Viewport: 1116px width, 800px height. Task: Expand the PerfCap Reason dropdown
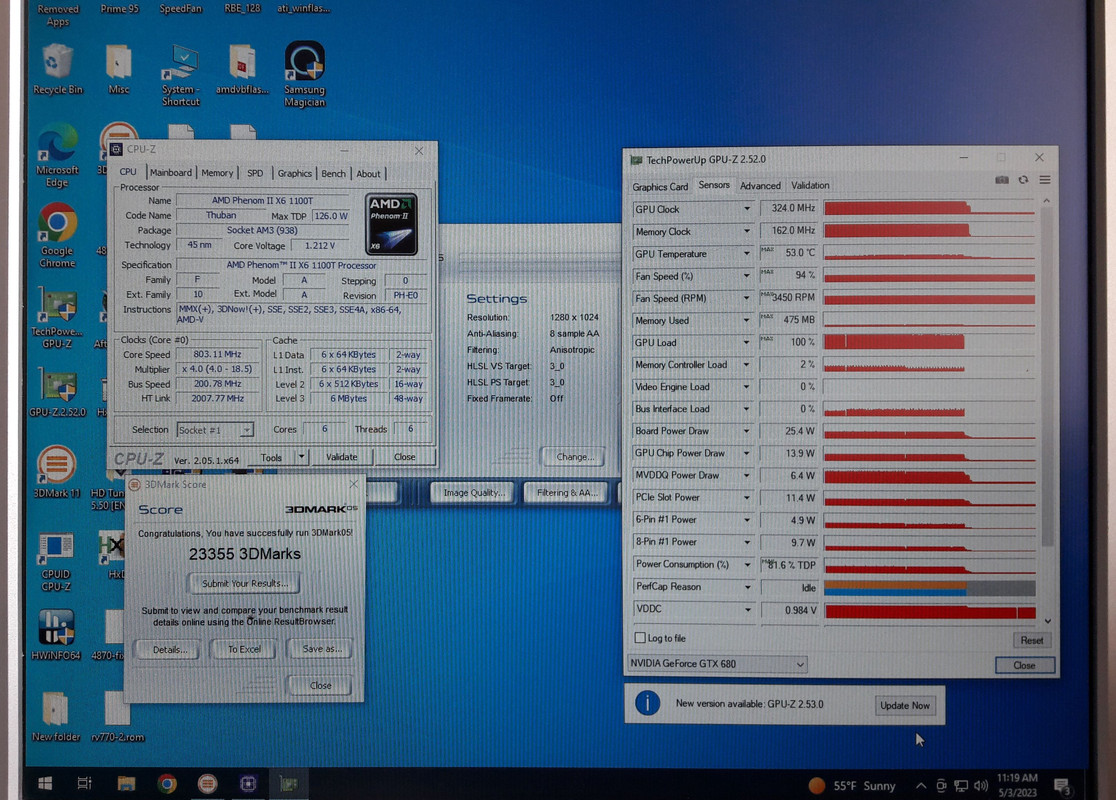click(747, 586)
